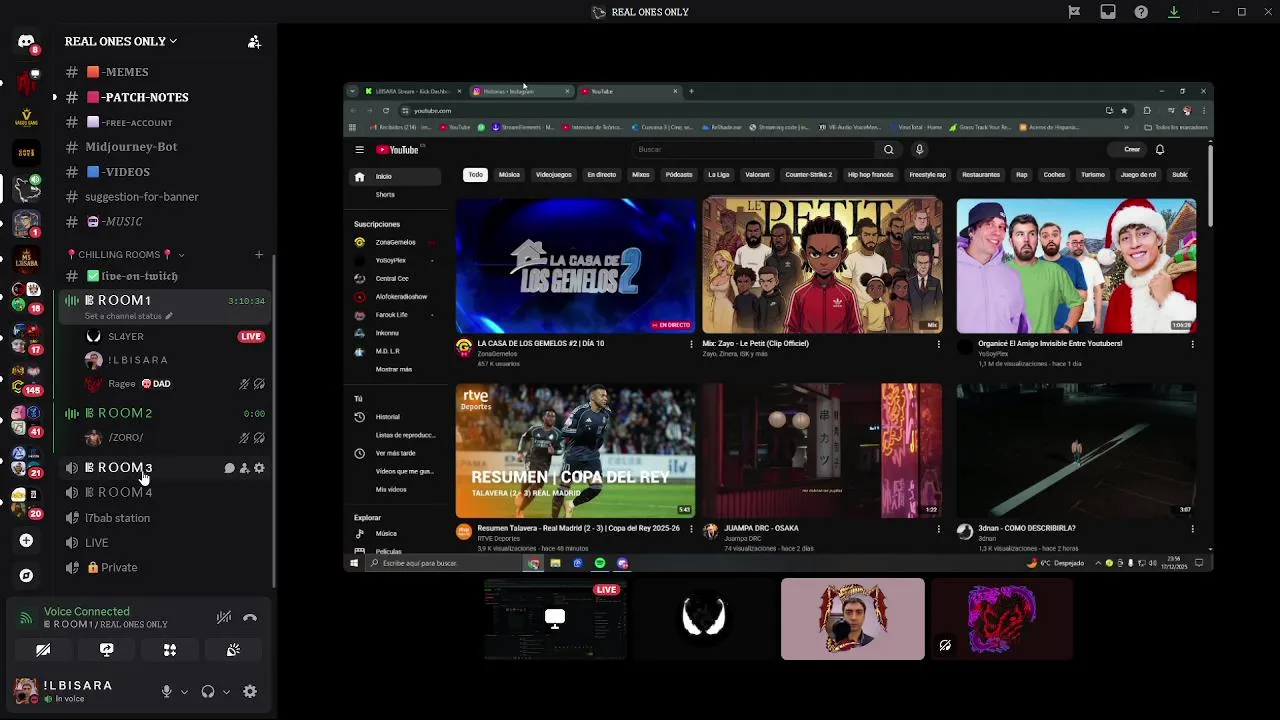The width and height of the screenshot is (1280, 720).
Task: Expand server folder with 18 badge
Action: (x=26, y=297)
